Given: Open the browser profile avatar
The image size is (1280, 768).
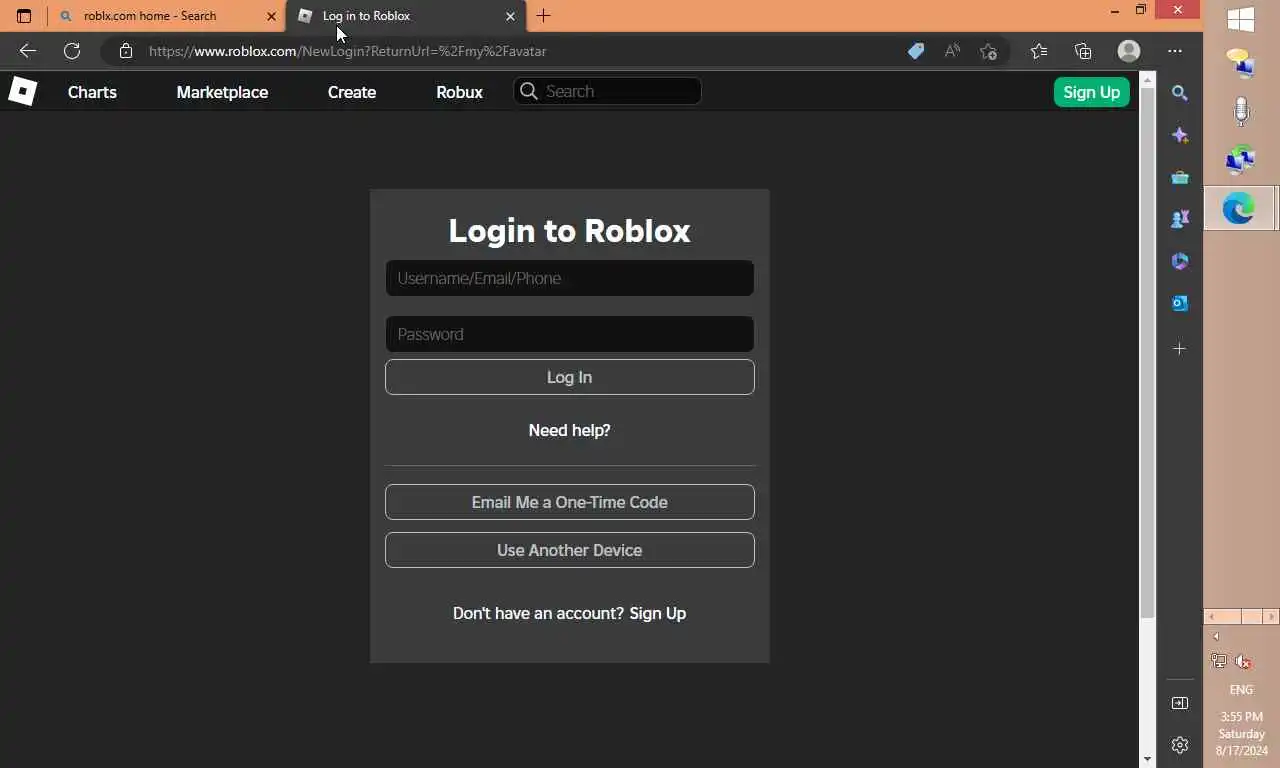Looking at the screenshot, I should pos(1129,51).
